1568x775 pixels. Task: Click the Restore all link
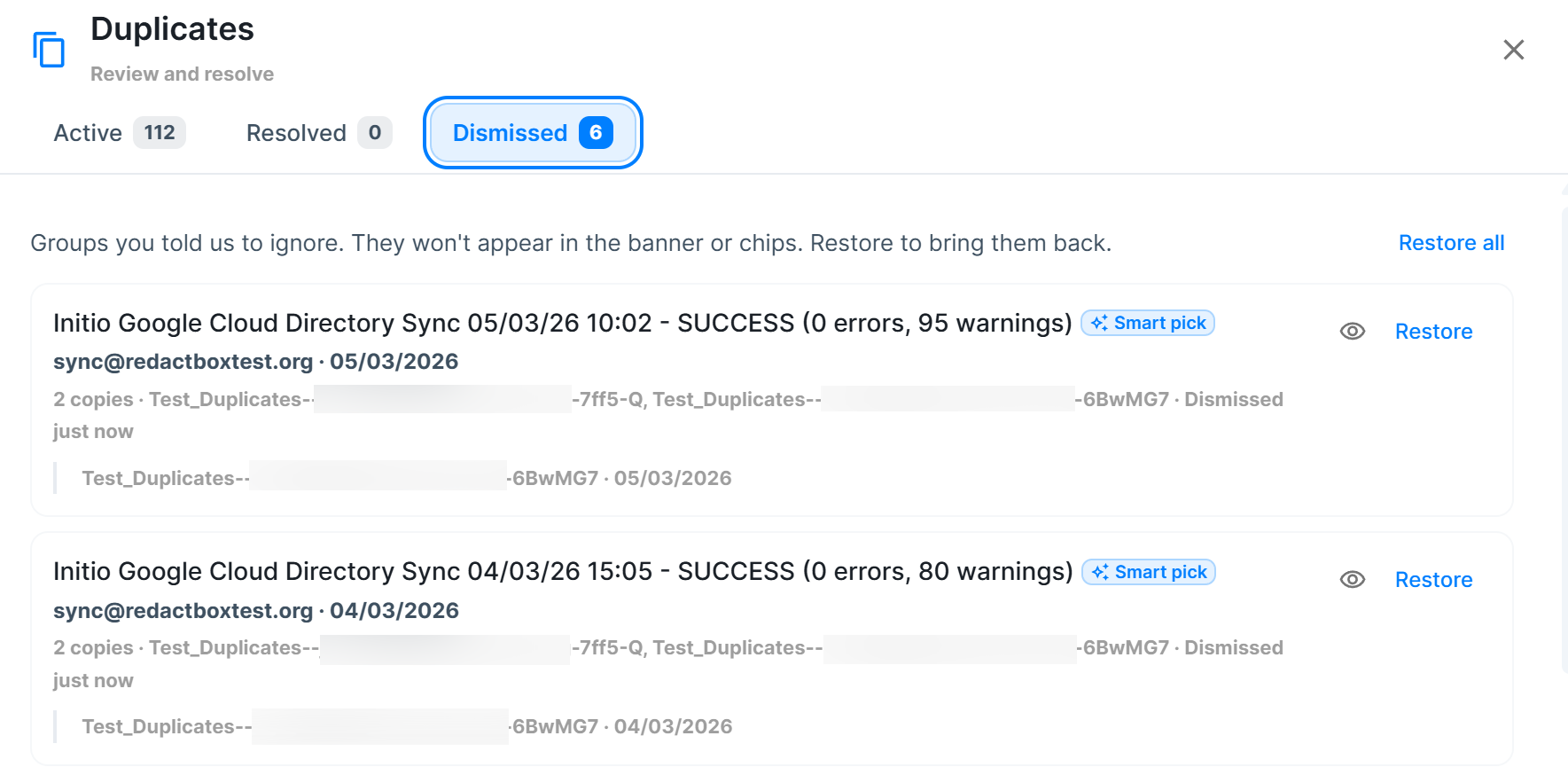click(1451, 243)
